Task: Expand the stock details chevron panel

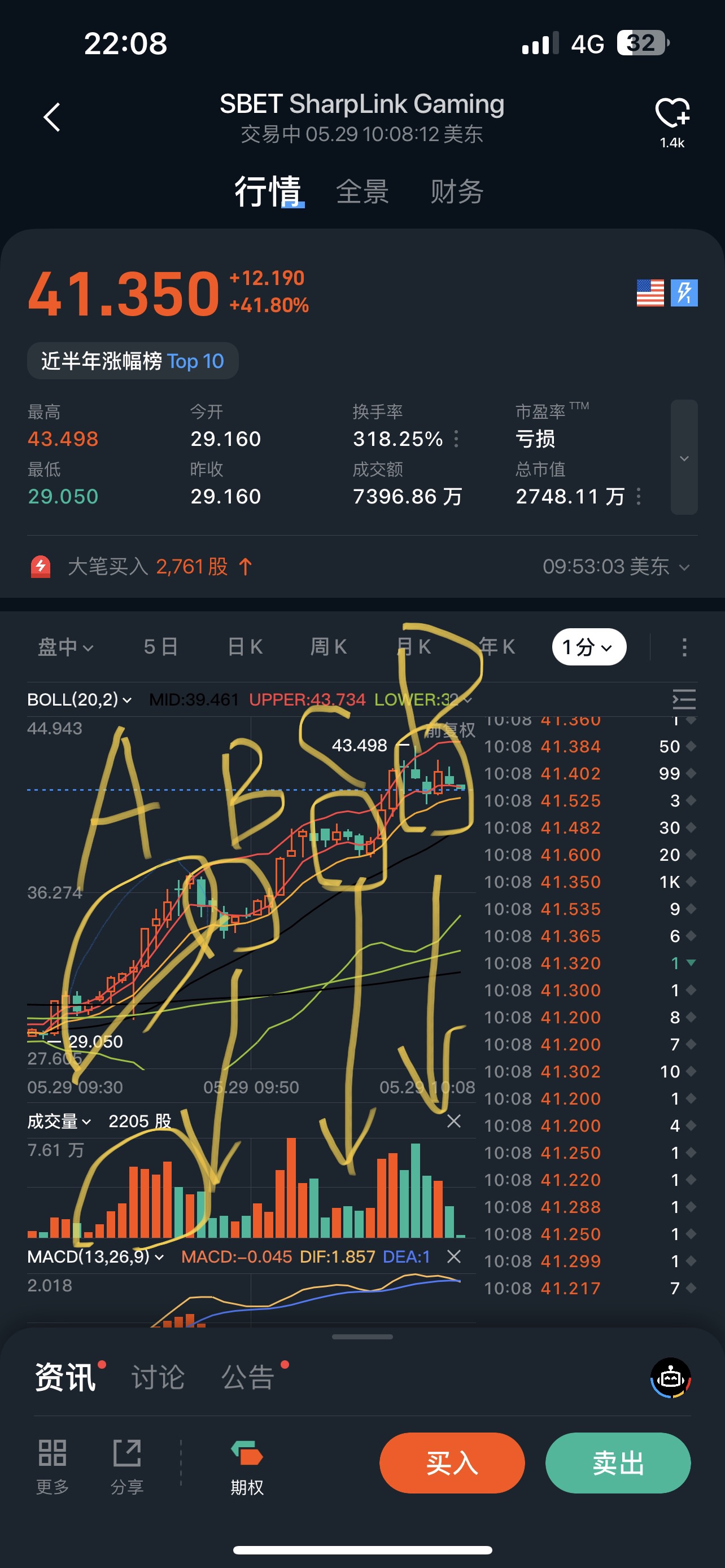Action: click(684, 457)
